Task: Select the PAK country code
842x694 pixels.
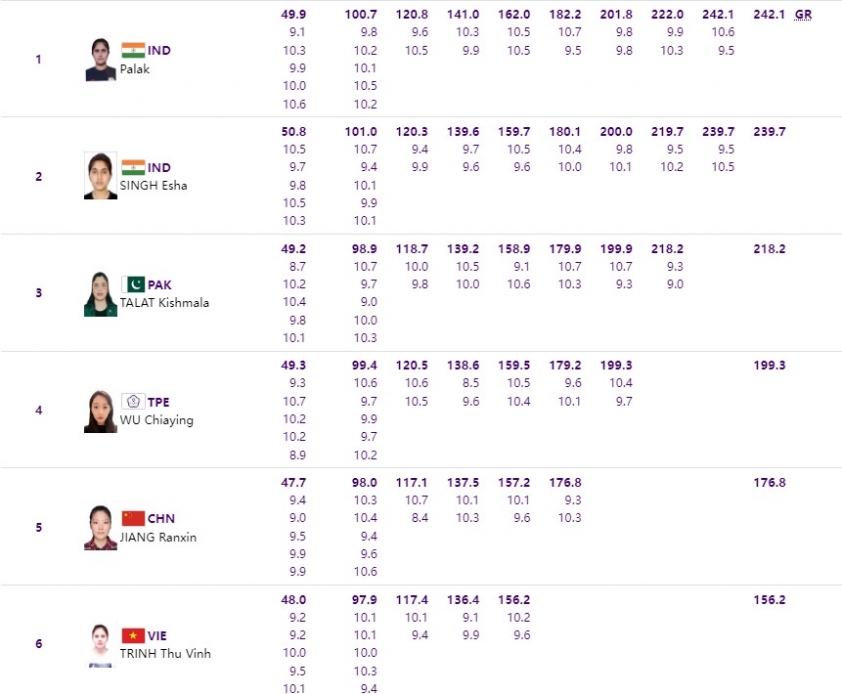Action: [159, 285]
